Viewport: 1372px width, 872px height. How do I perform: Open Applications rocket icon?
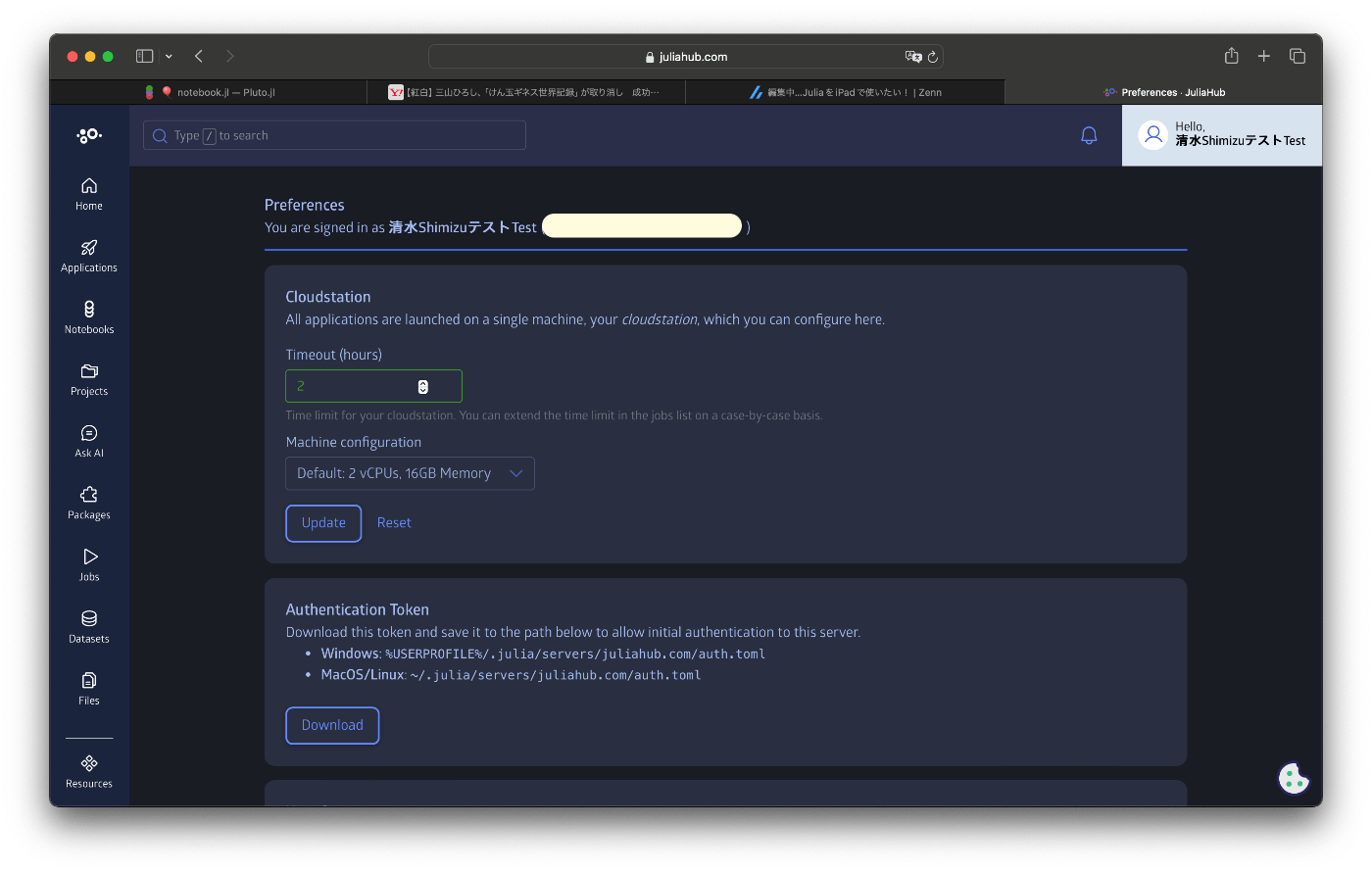click(x=89, y=247)
